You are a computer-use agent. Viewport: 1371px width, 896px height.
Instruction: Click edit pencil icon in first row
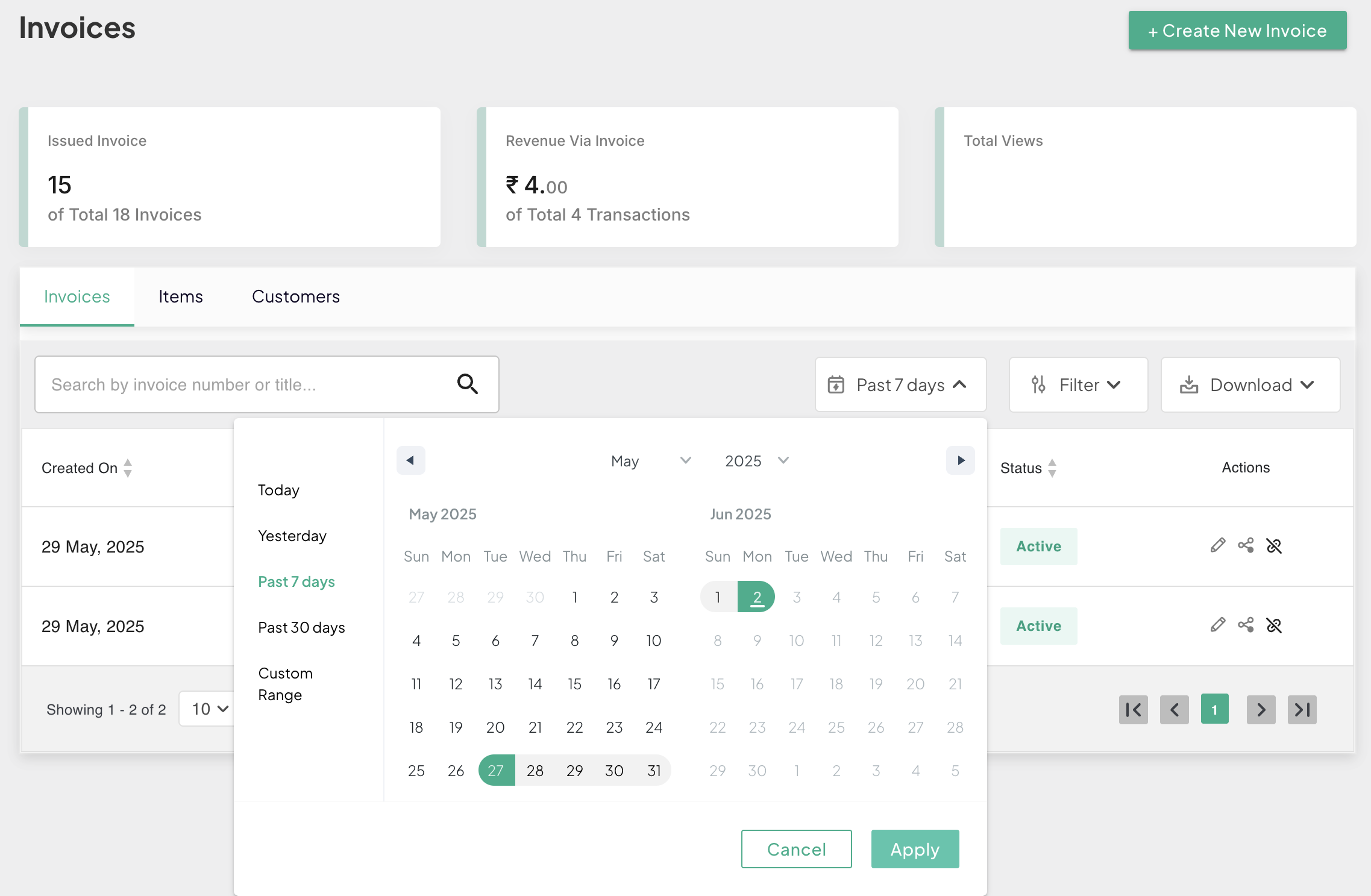pos(1217,546)
